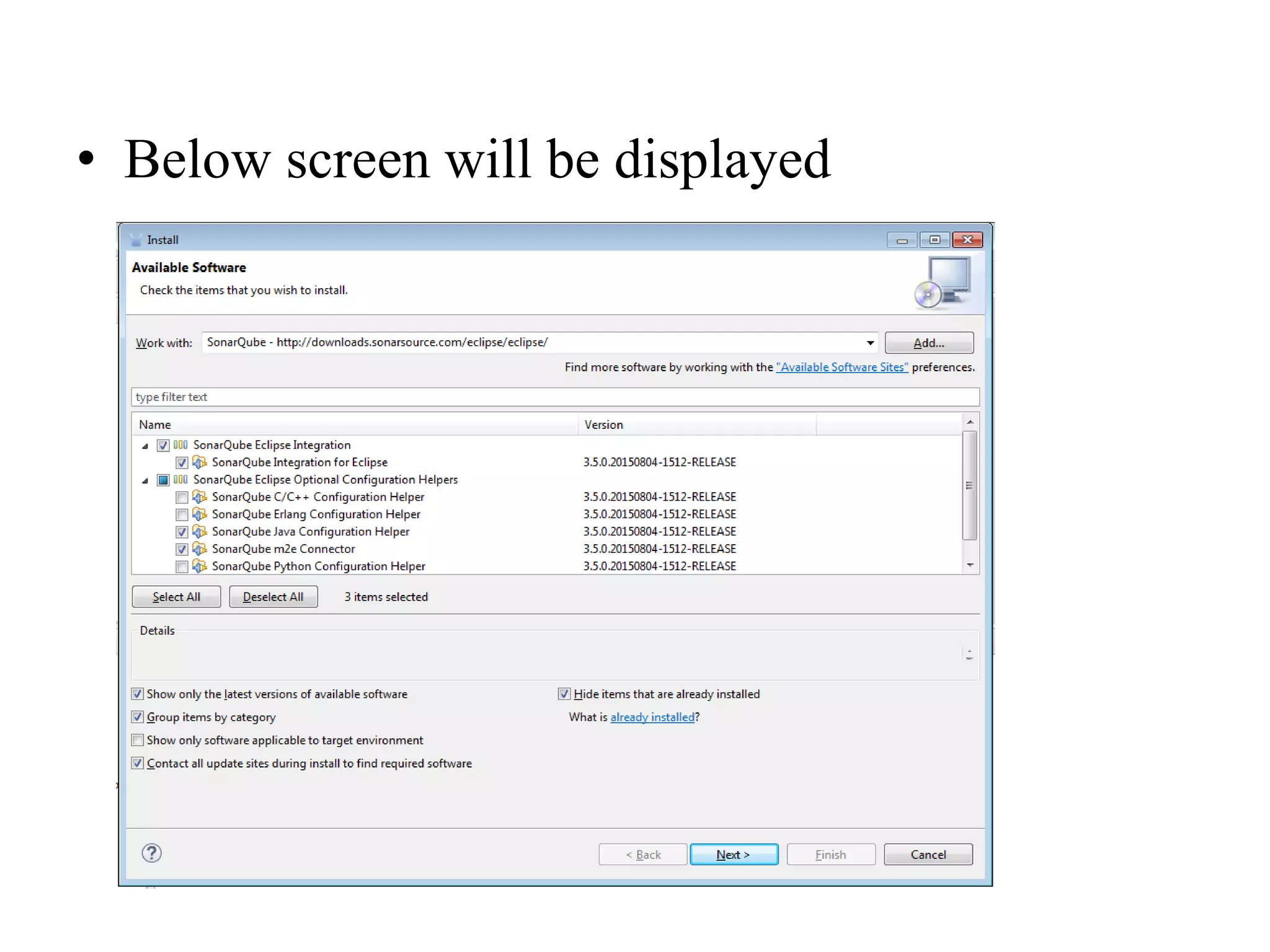Uncheck SonarQube Eclipse Integration checkbox
The width and height of the screenshot is (1270, 952).
point(163,446)
